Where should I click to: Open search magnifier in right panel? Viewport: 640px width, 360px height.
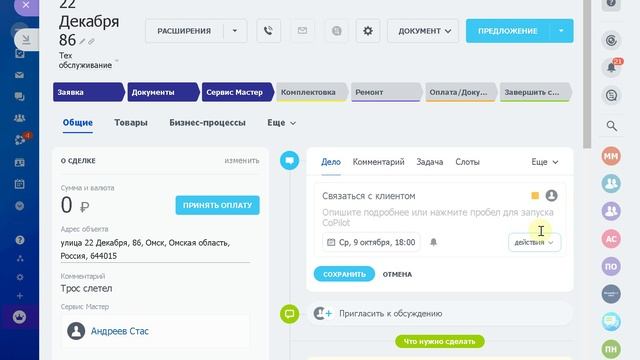tap(611, 126)
